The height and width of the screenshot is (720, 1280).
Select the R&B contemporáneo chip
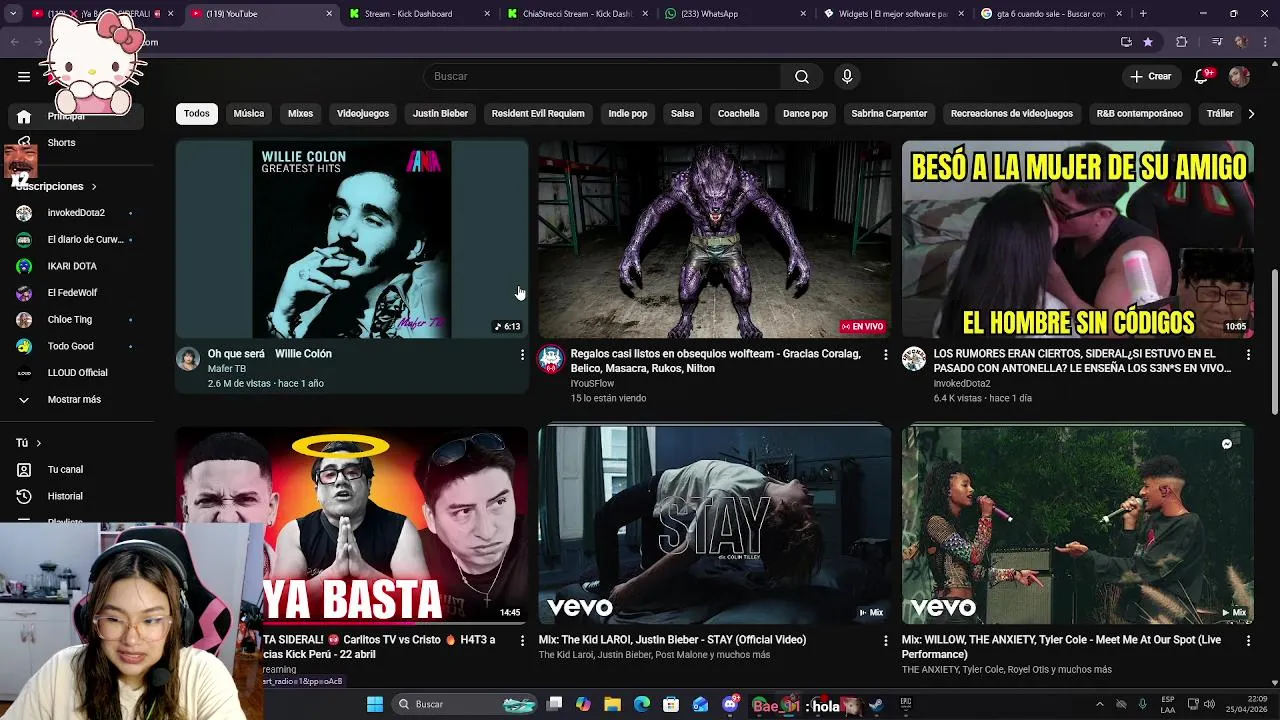(x=1140, y=113)
